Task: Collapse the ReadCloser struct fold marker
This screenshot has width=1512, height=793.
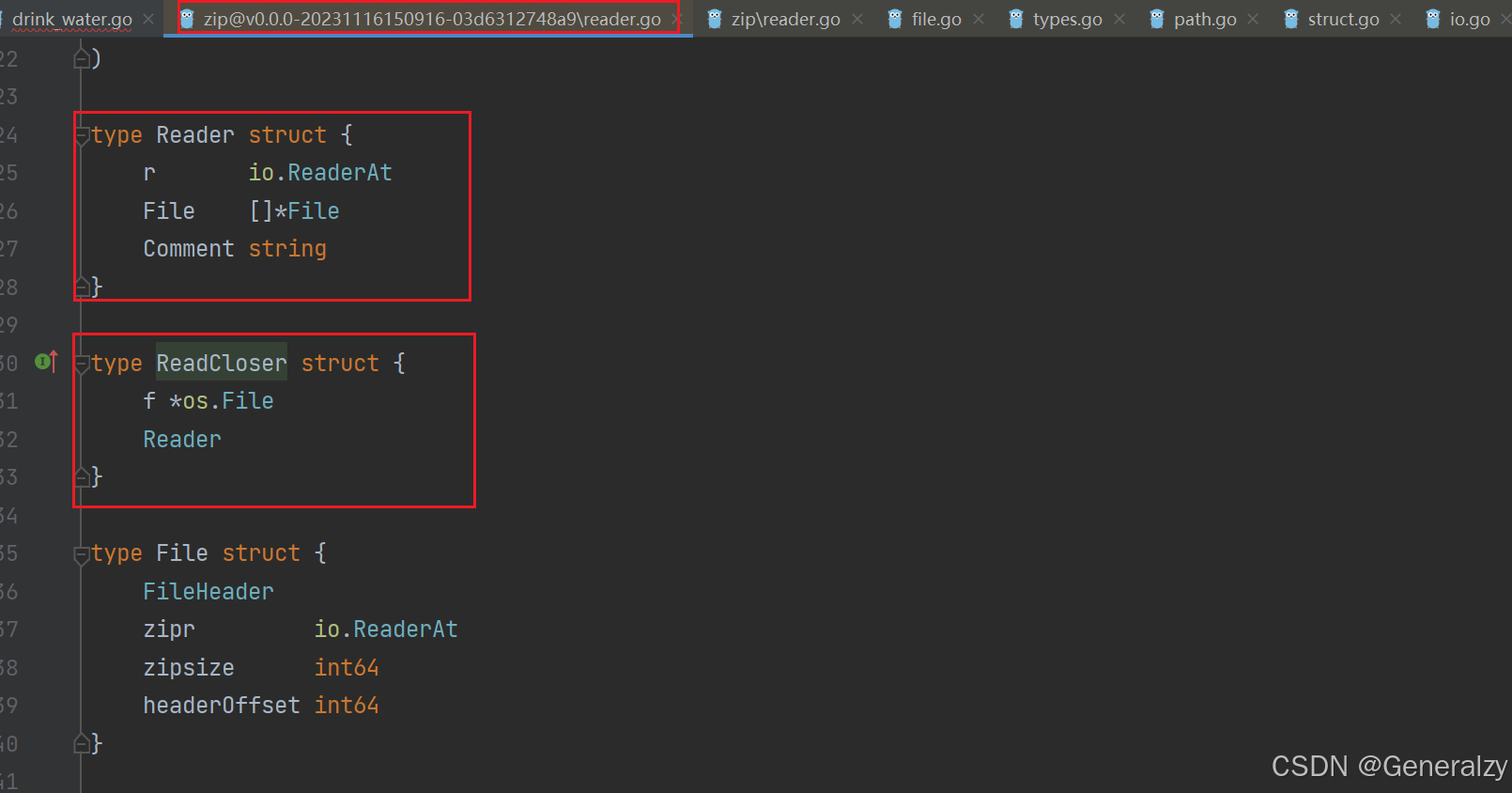Action: (82, 365)
